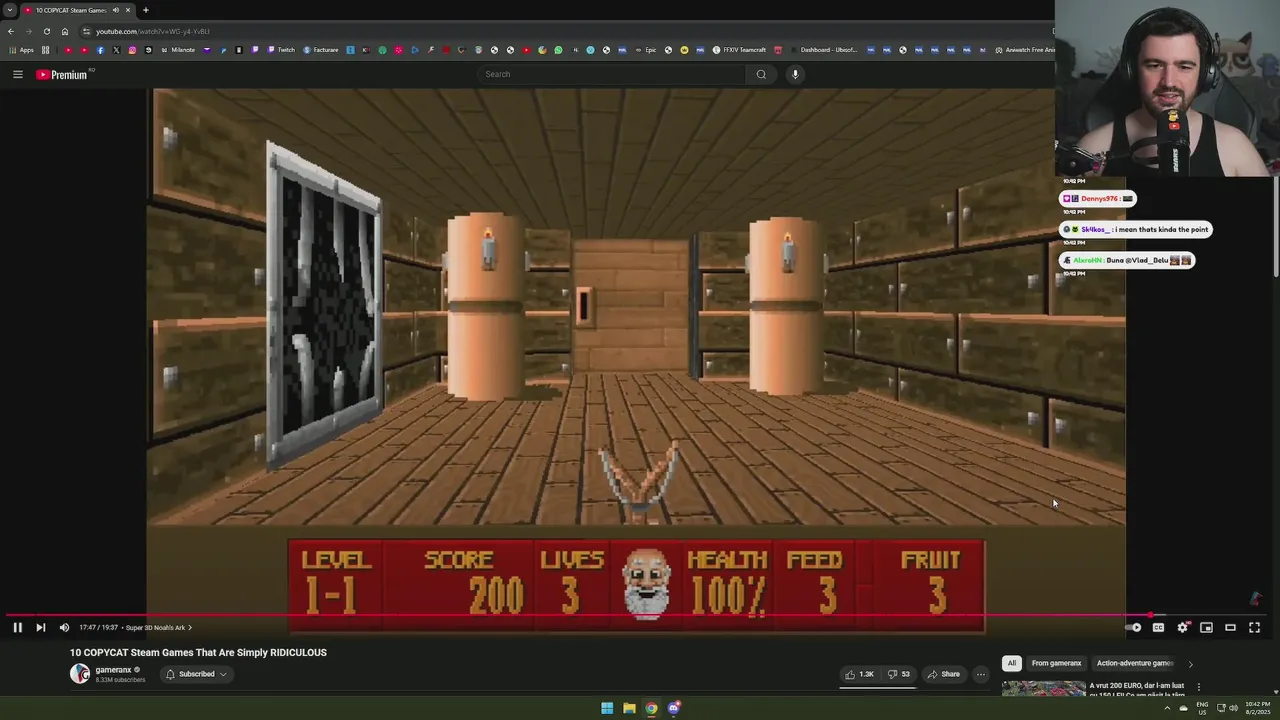Screen dimensions: 1280x720
Task: Open WhatsApp bookmark icon
Action: click(x=558, y=50)
